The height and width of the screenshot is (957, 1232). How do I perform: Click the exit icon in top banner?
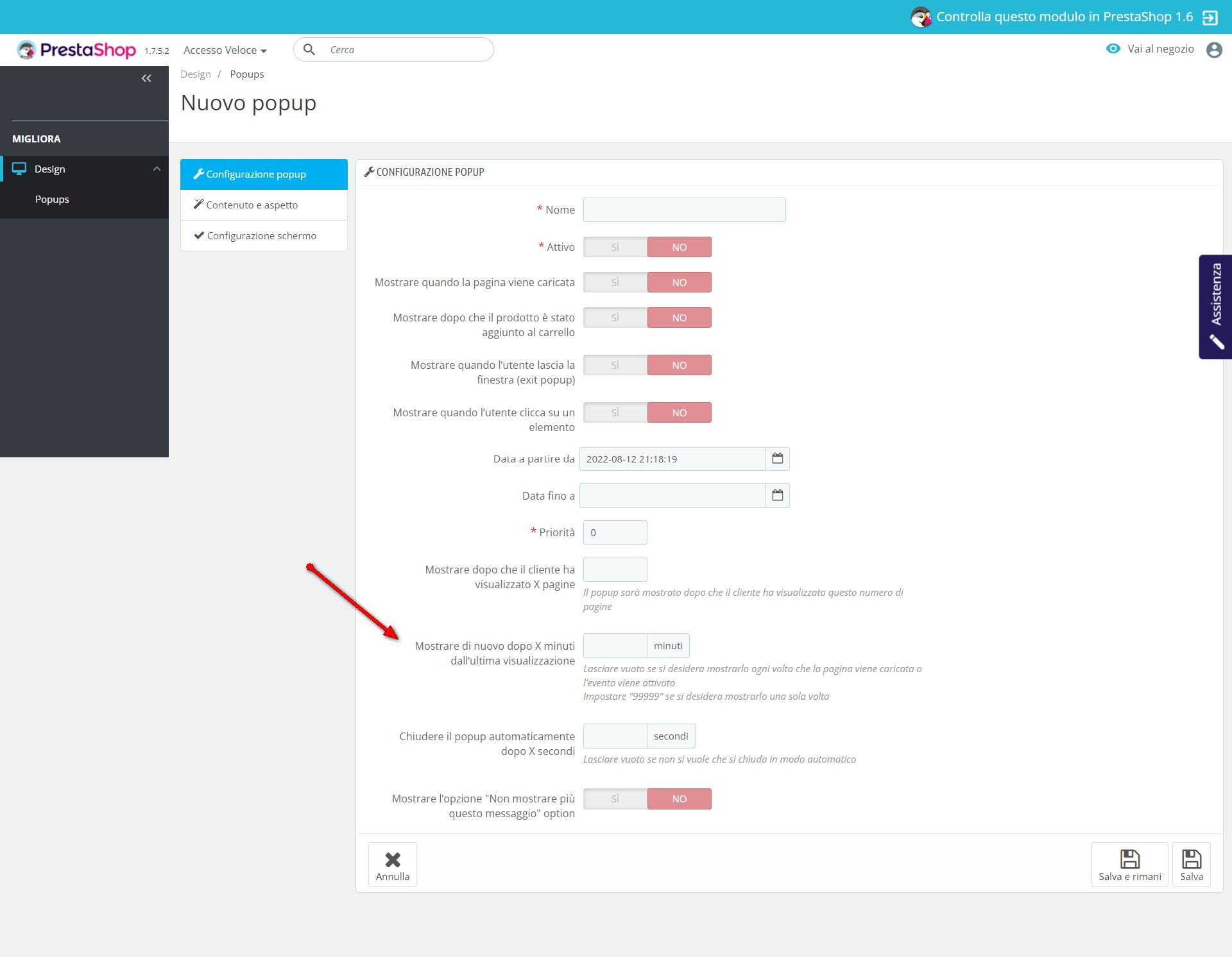point(1210,17)
